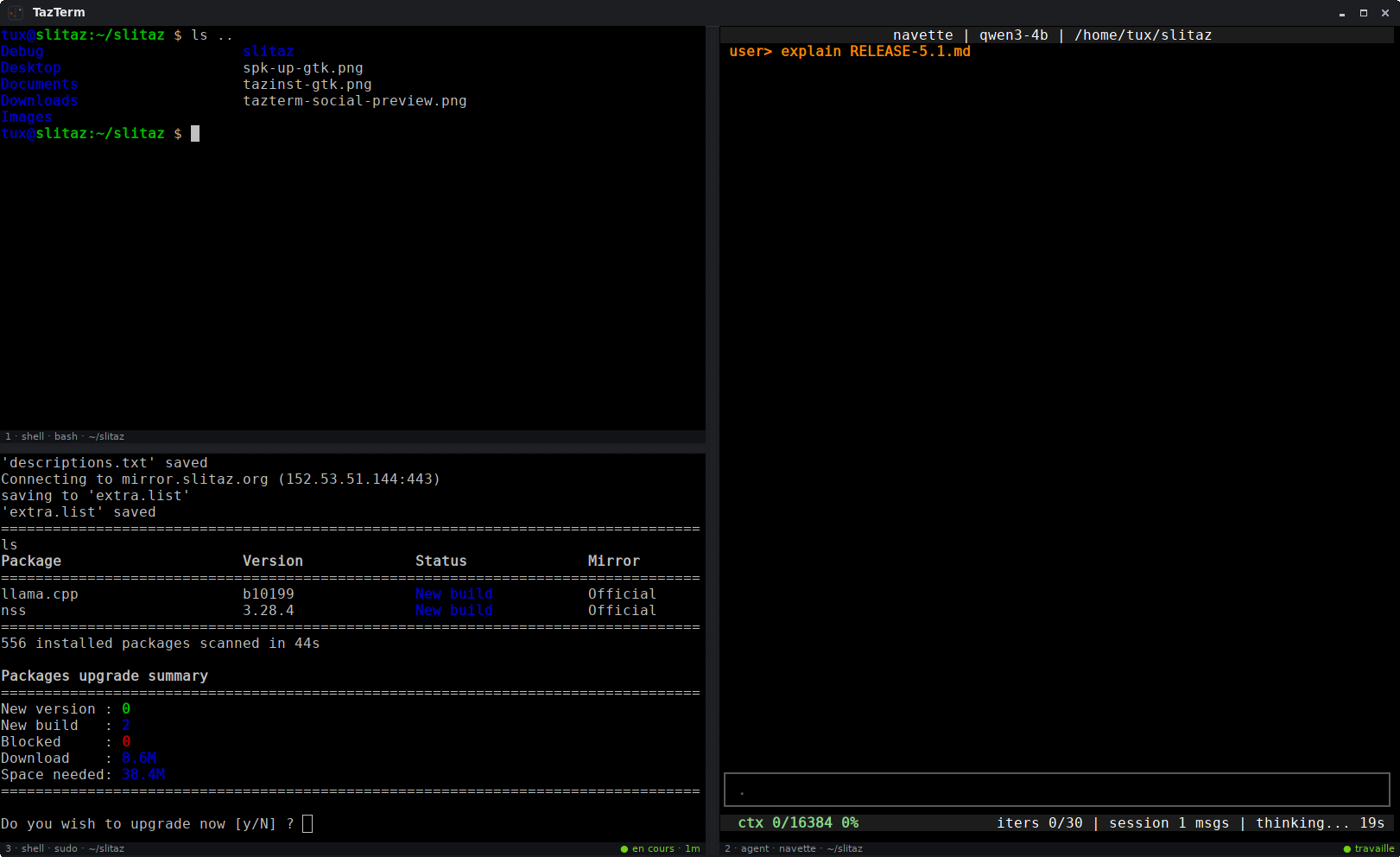Viewport: 1400px width, 857px height.
Task: Click 'Official' mirror in llama.cpp row
Action: pos(623,594)
